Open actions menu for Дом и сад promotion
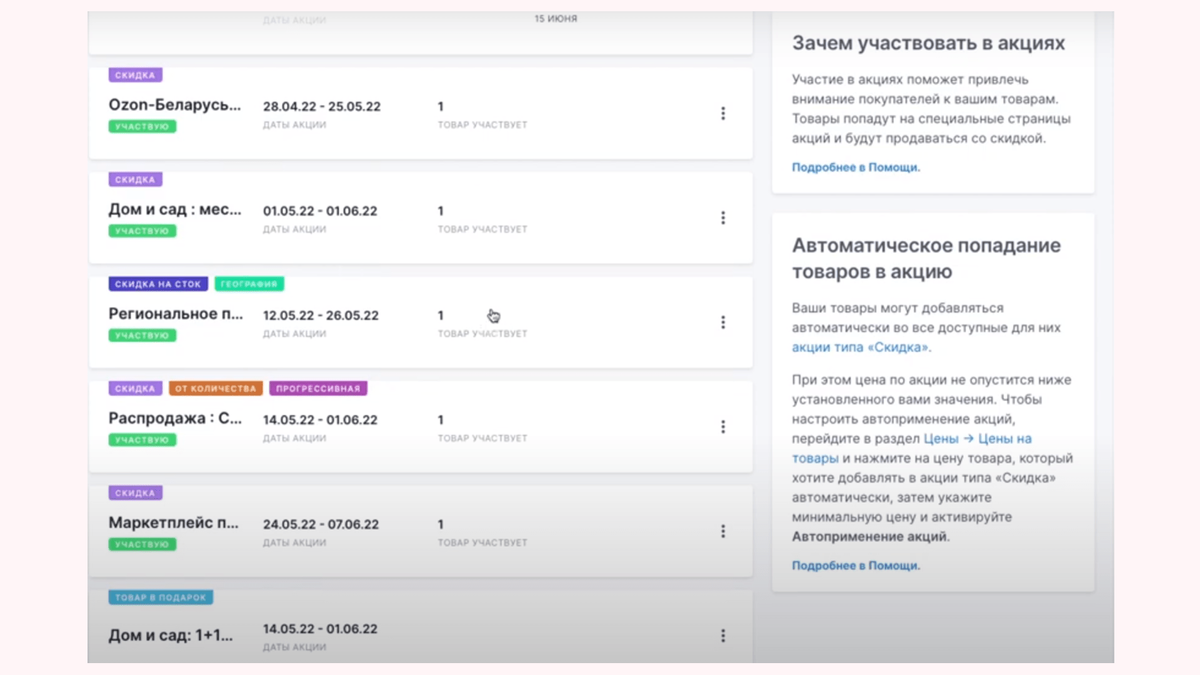The image size is (1200, 675). tap(723, 217)
